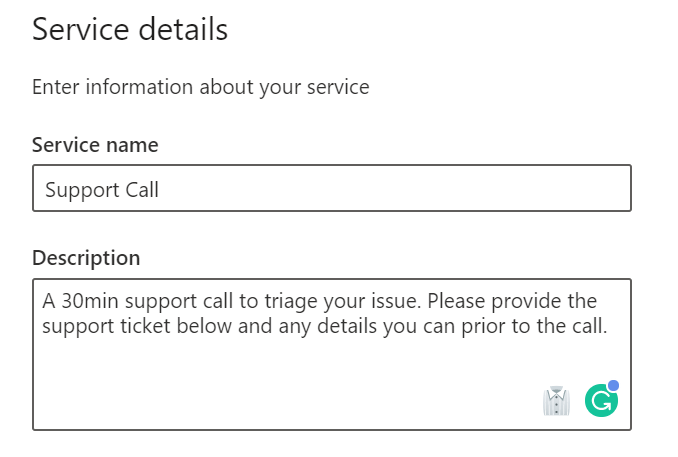Click "30min" at the start of the description
This screenshot has height=457, width=678.
click(x=85, y=301)
